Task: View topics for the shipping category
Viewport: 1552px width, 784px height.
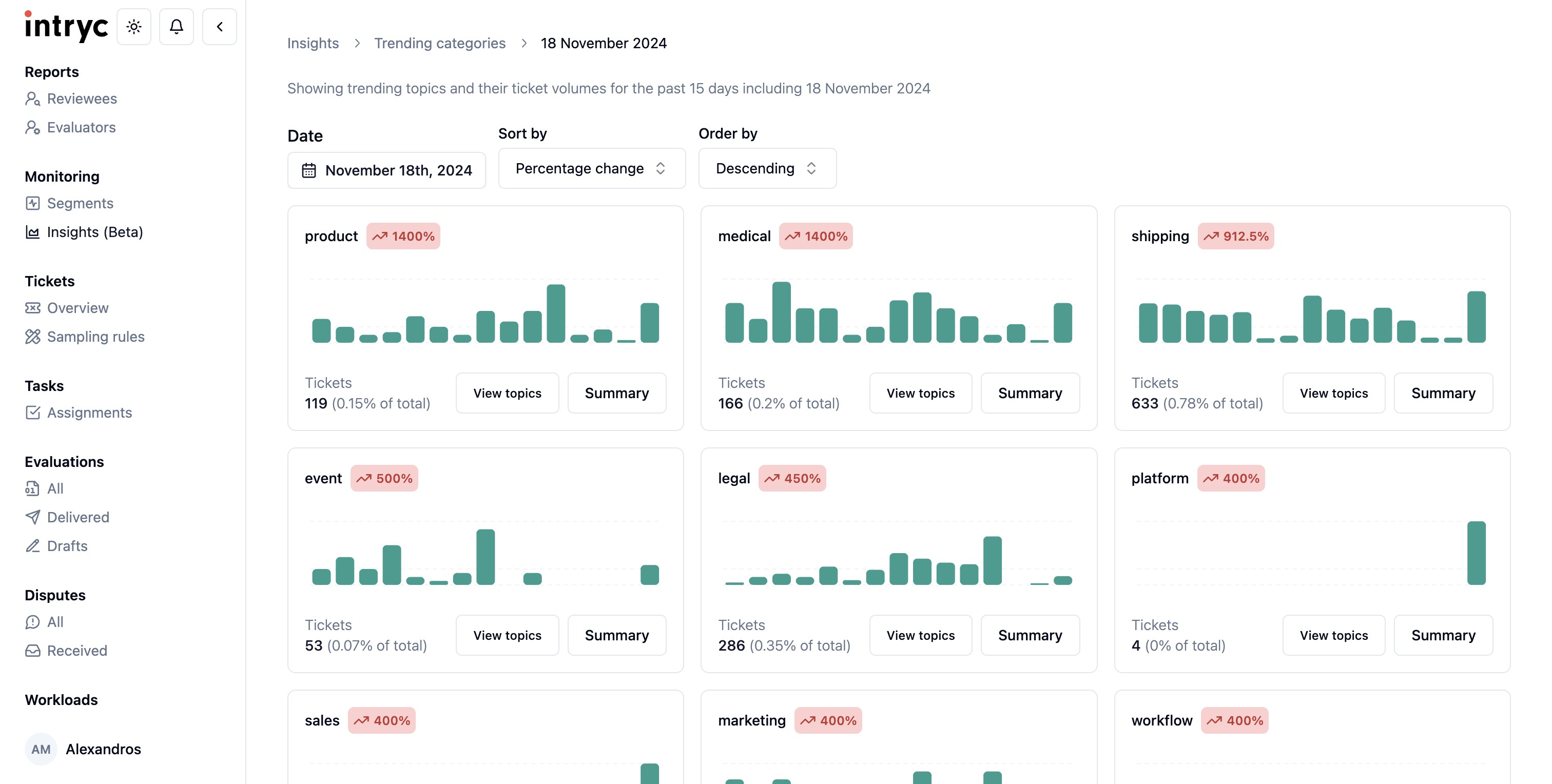Action: coord(1333,393)
